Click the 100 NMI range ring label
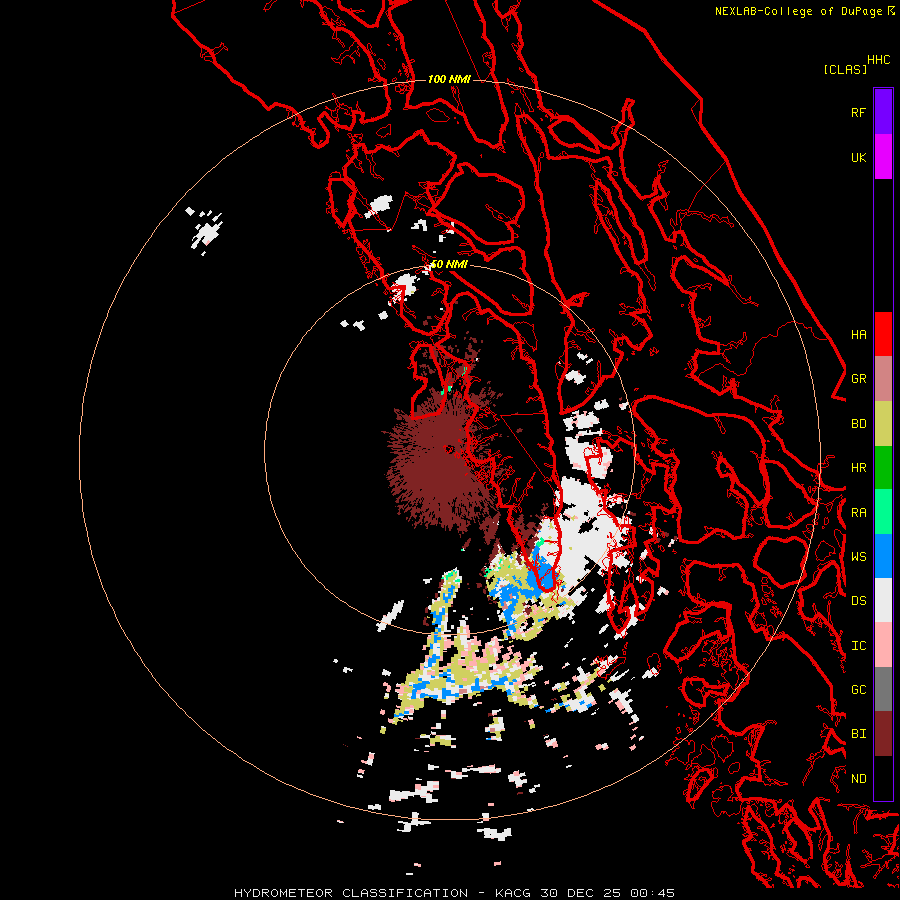The width and height of the screenshot is (900, 900). (449, 79)
